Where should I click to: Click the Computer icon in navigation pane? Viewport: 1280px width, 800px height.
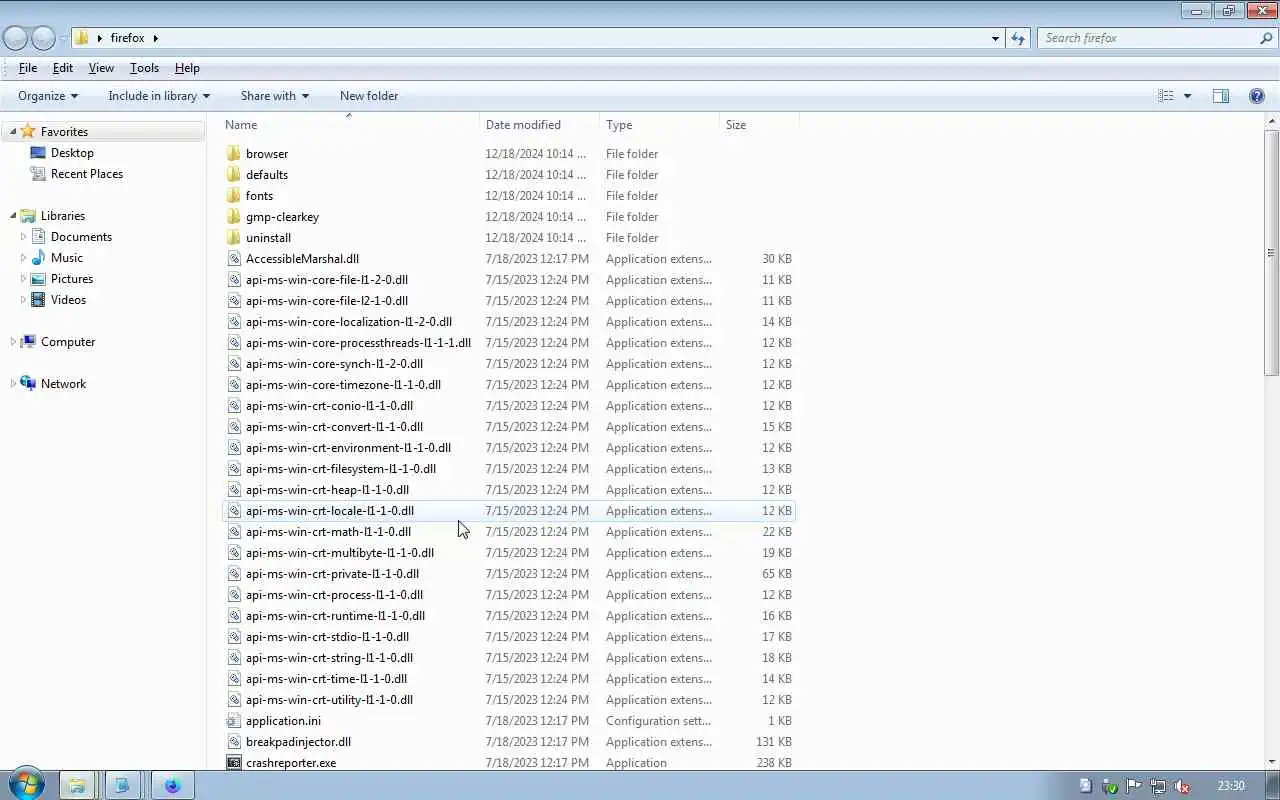point(28,341)
